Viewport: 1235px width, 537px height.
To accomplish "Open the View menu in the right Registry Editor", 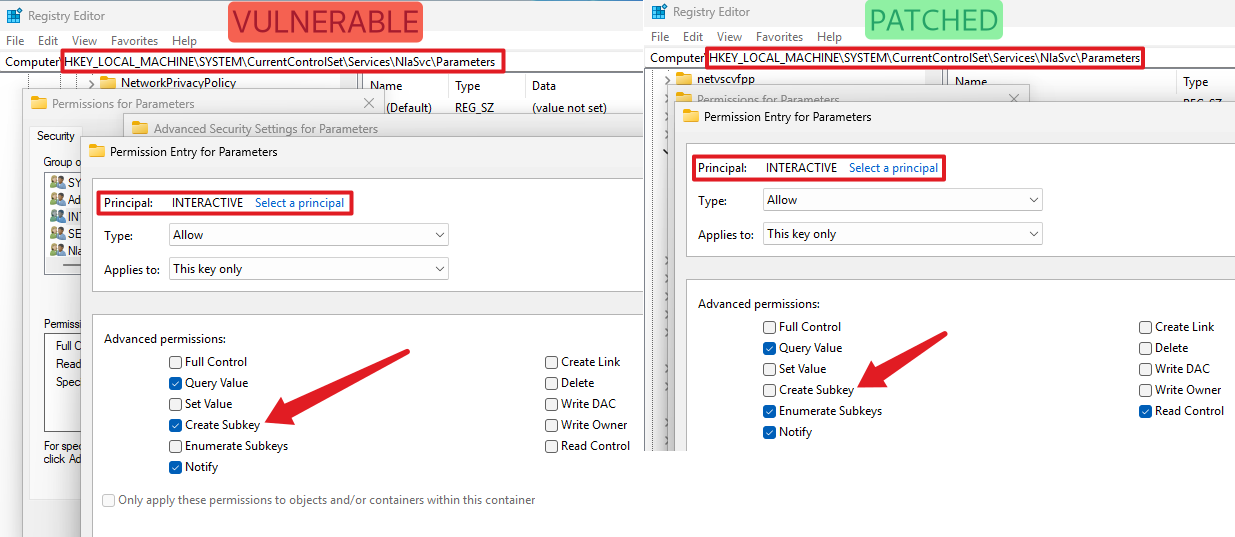I will click(729, 37).
